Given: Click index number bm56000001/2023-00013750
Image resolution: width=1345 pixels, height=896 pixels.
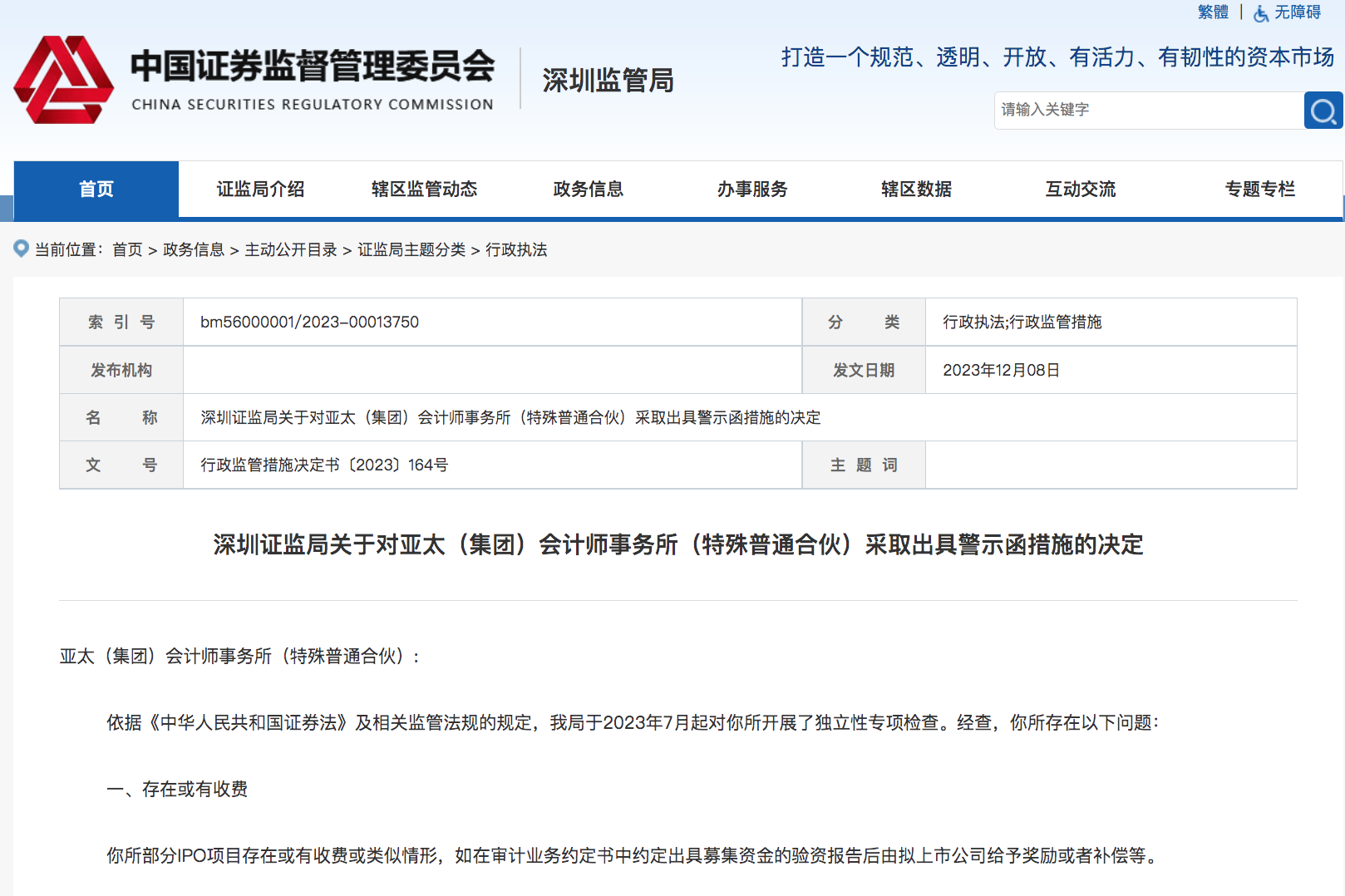Looking at the screenshot, I should (x=309, y=322).
